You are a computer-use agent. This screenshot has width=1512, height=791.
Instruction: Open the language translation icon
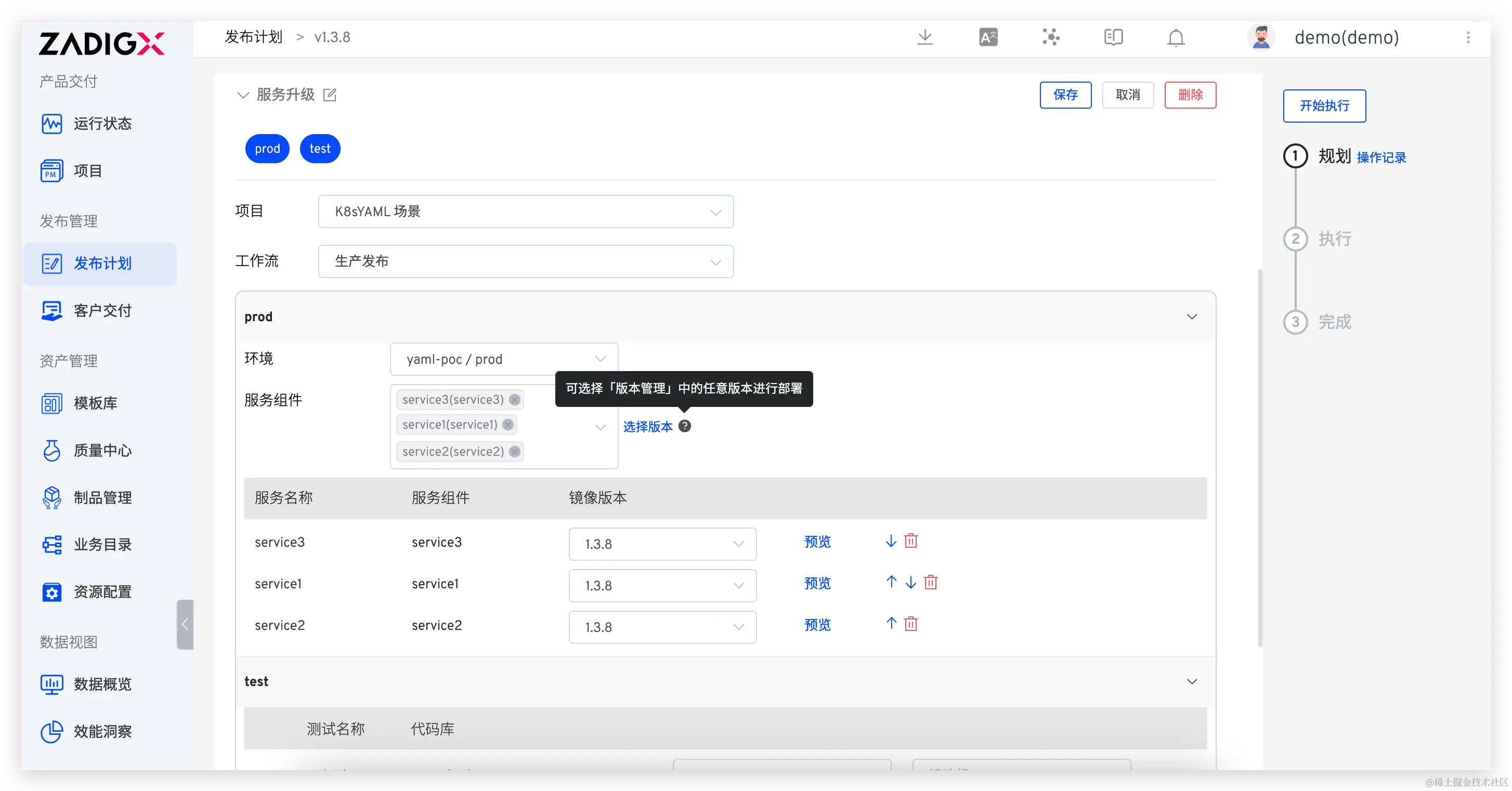(988, 37)
